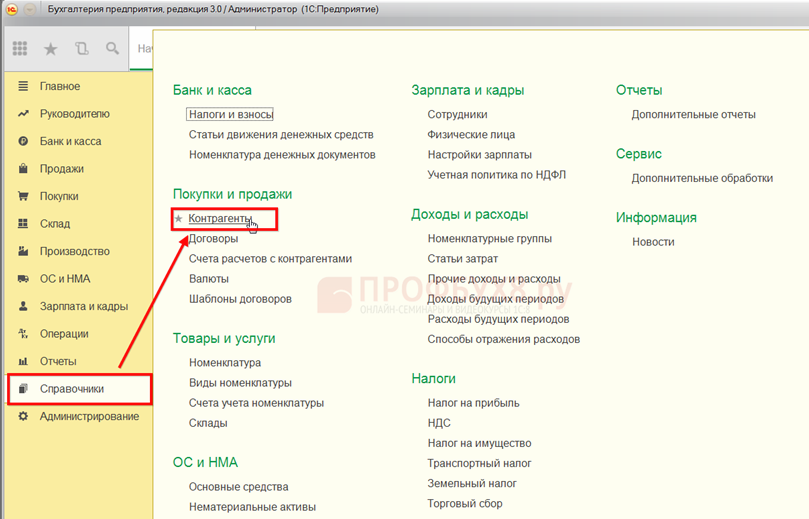Open the sections menu grid icon
The height and width of the screenshot is (519, 809).
click(20, 48)
